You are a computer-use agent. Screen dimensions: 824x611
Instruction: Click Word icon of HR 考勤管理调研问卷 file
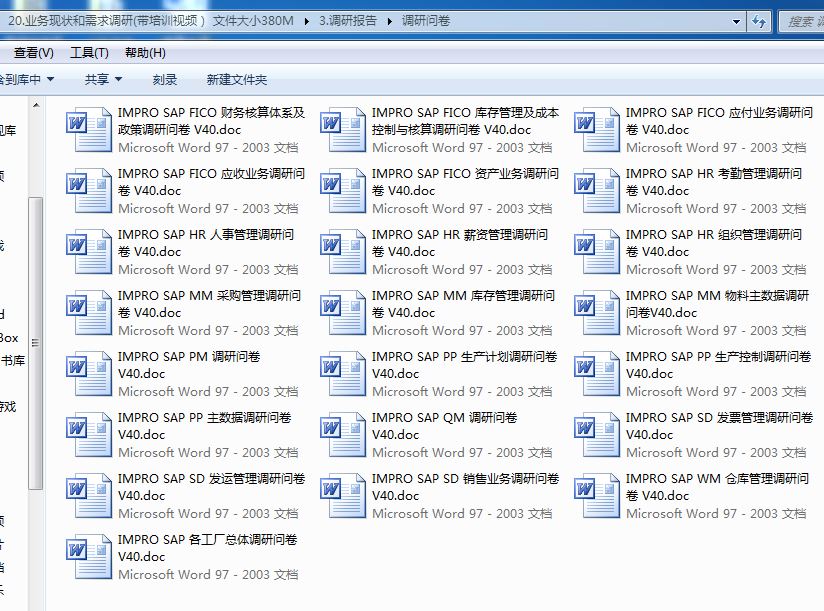(597, 191)
